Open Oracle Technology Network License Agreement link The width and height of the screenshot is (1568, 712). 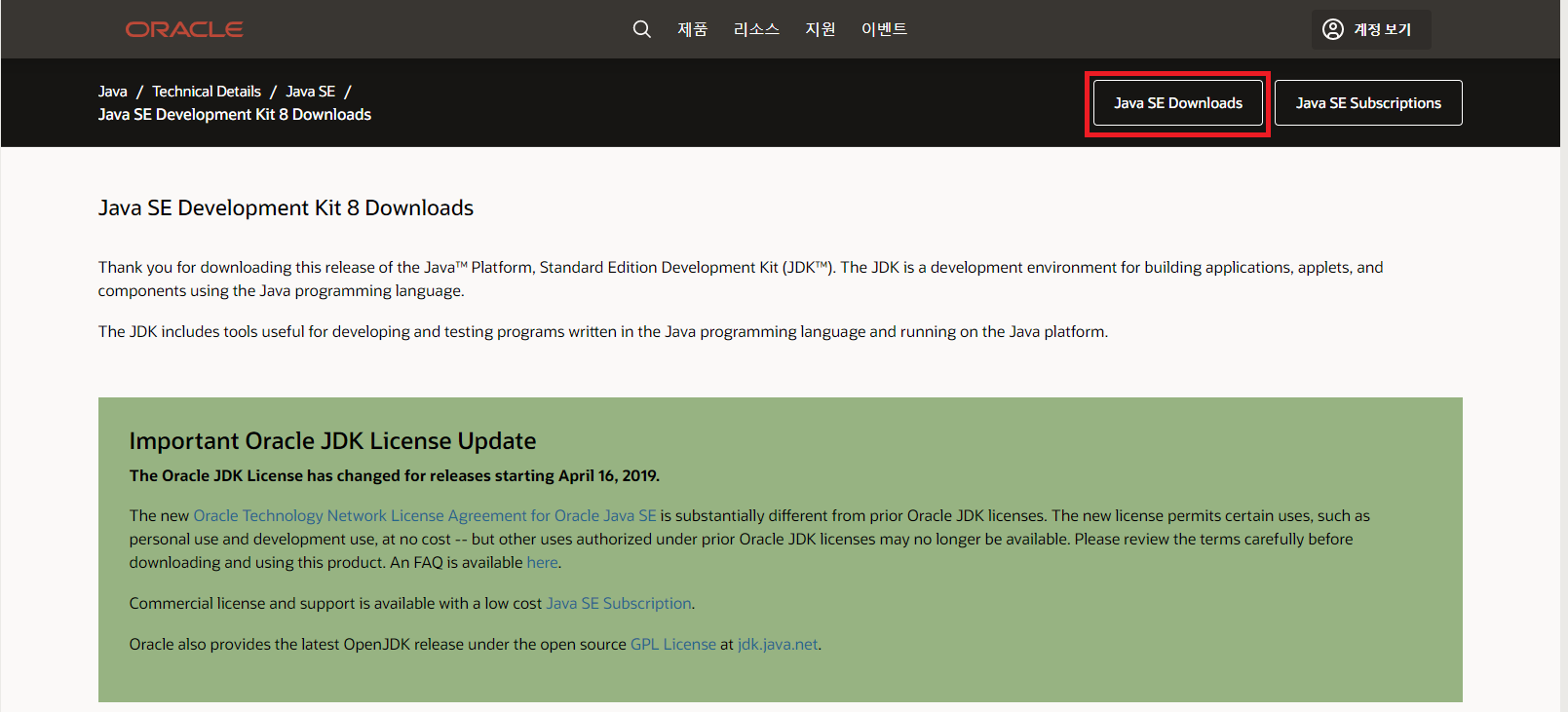425,516
